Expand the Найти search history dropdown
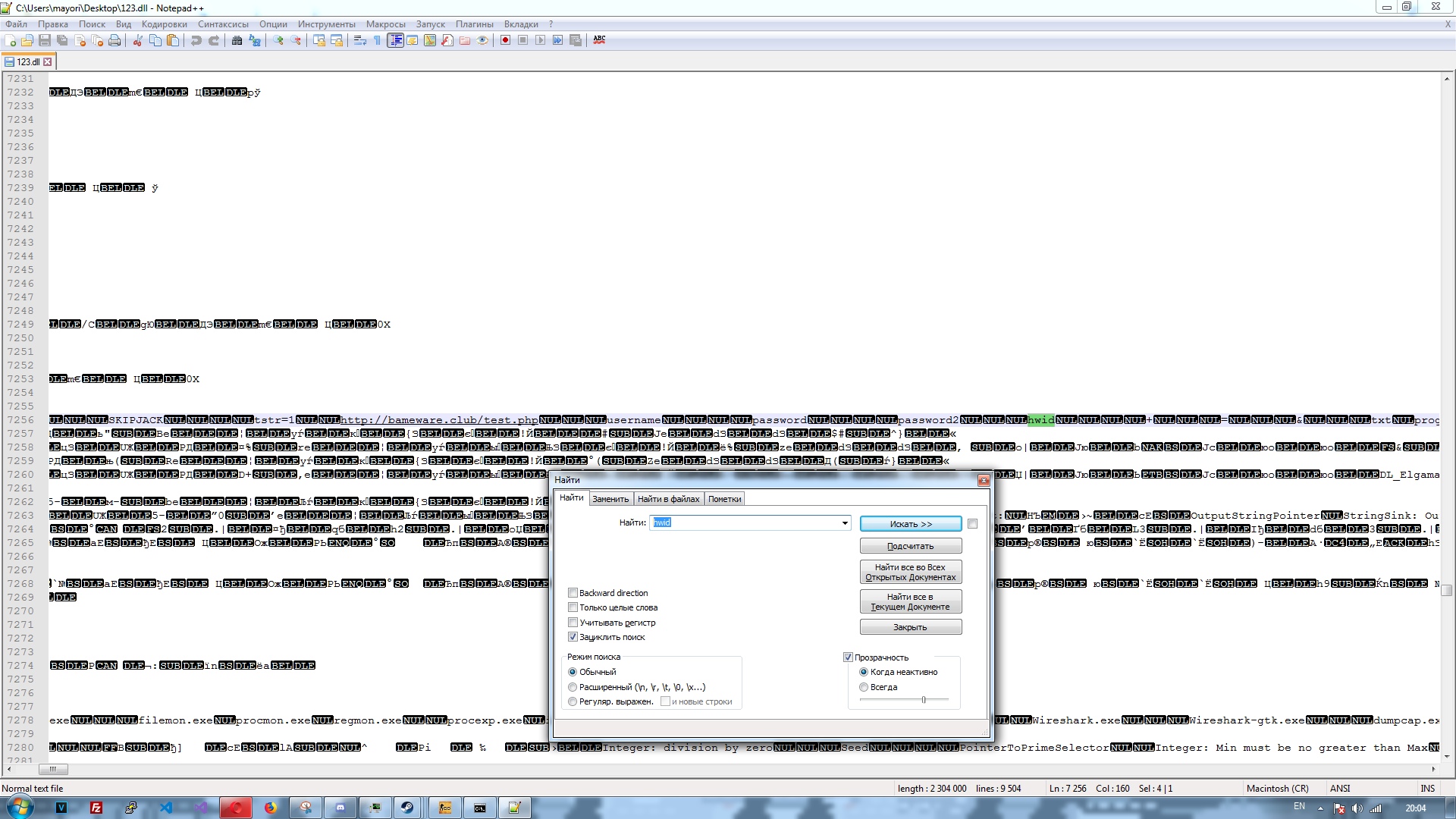 point(844,523)
